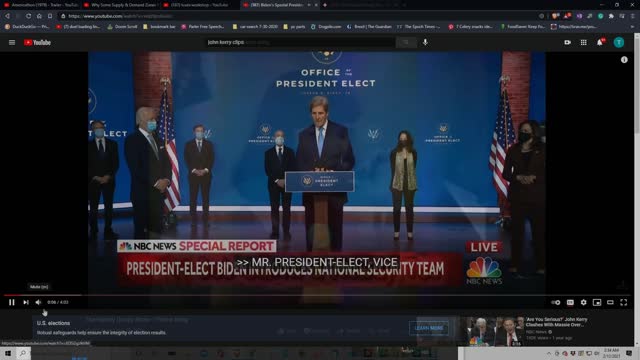Bookmark this page using the bookmark icon

pos(50,16)
